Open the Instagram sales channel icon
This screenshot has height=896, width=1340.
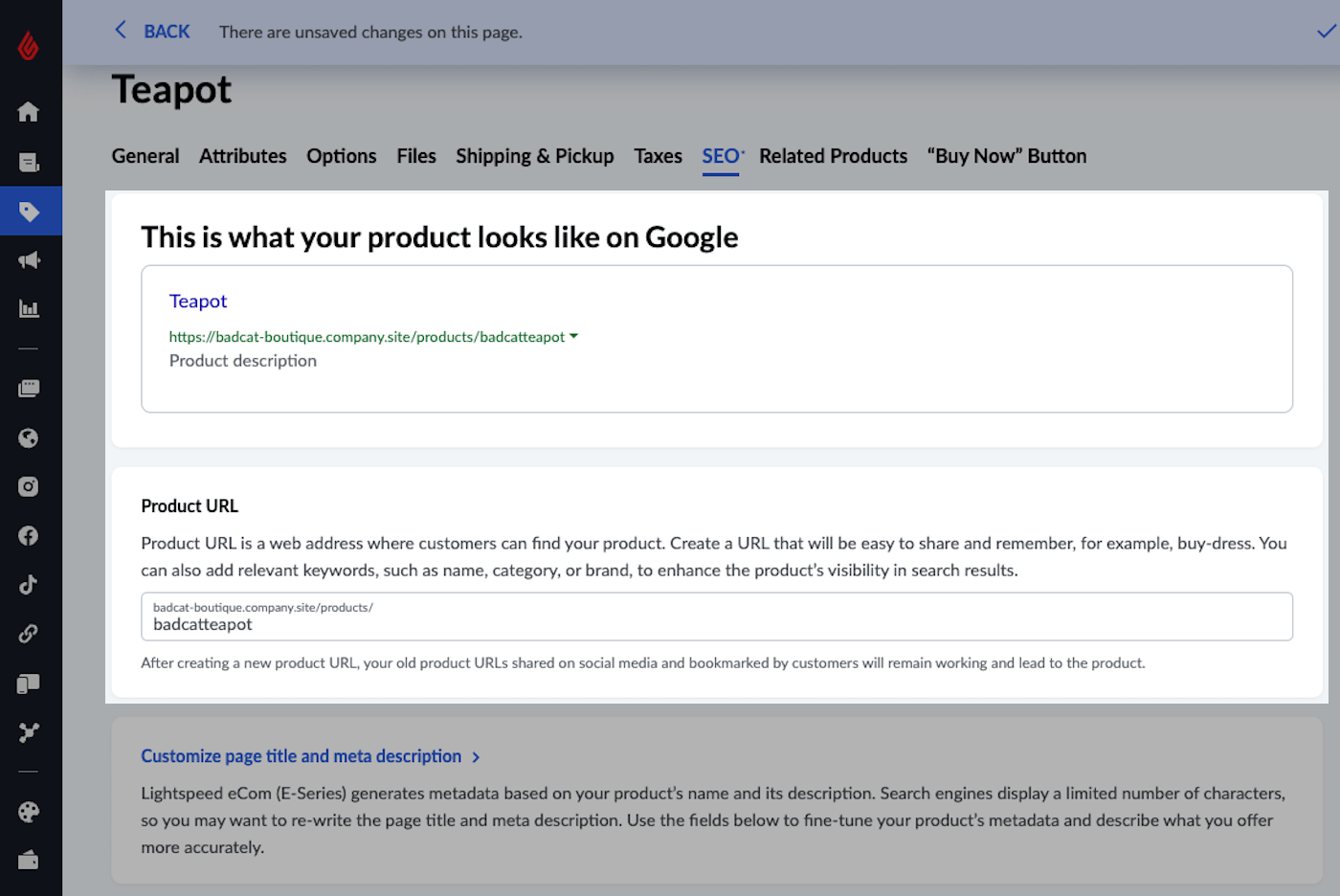point(29,486)
